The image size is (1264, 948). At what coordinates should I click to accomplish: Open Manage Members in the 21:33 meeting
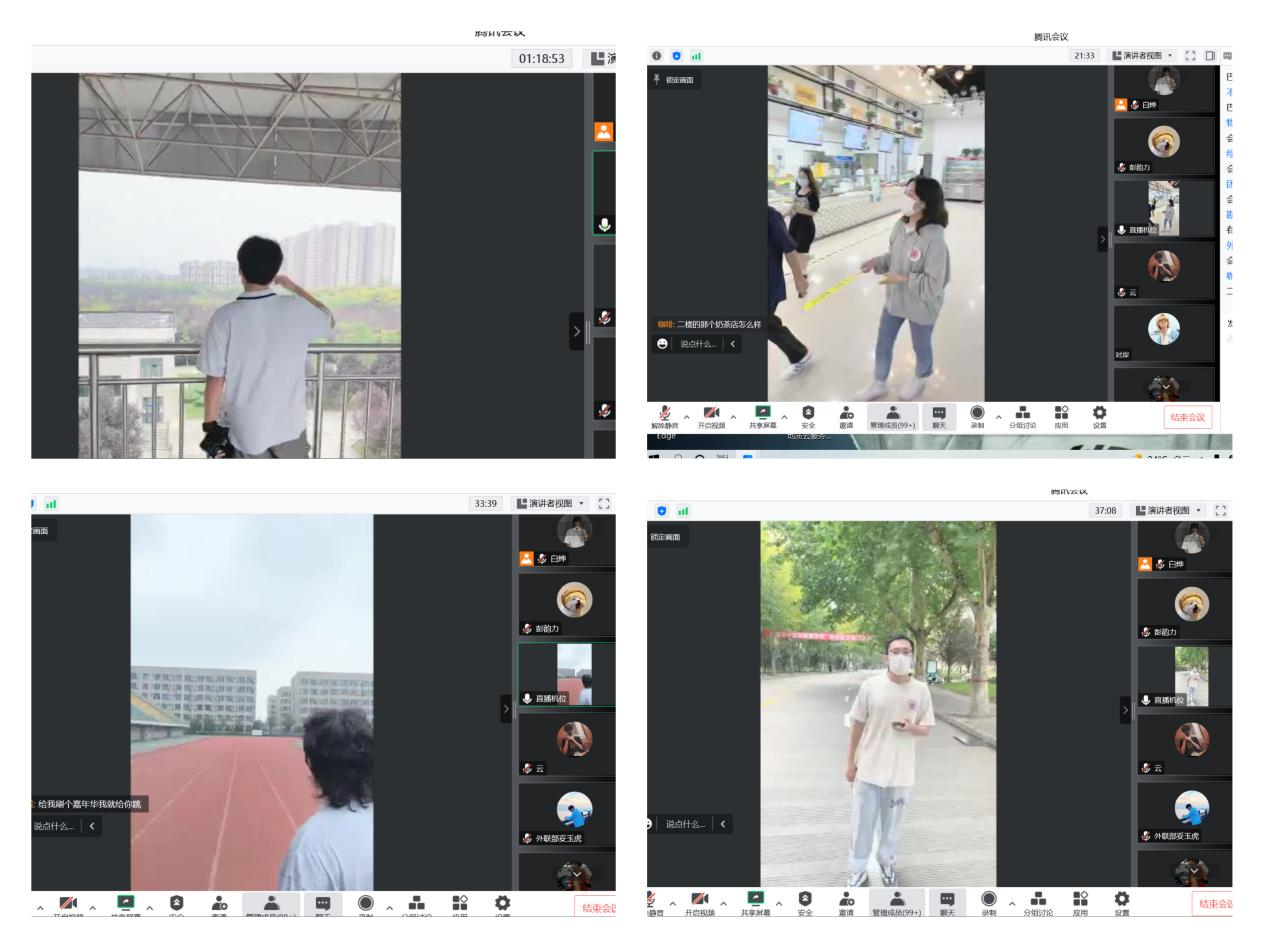tap(892, 414)
